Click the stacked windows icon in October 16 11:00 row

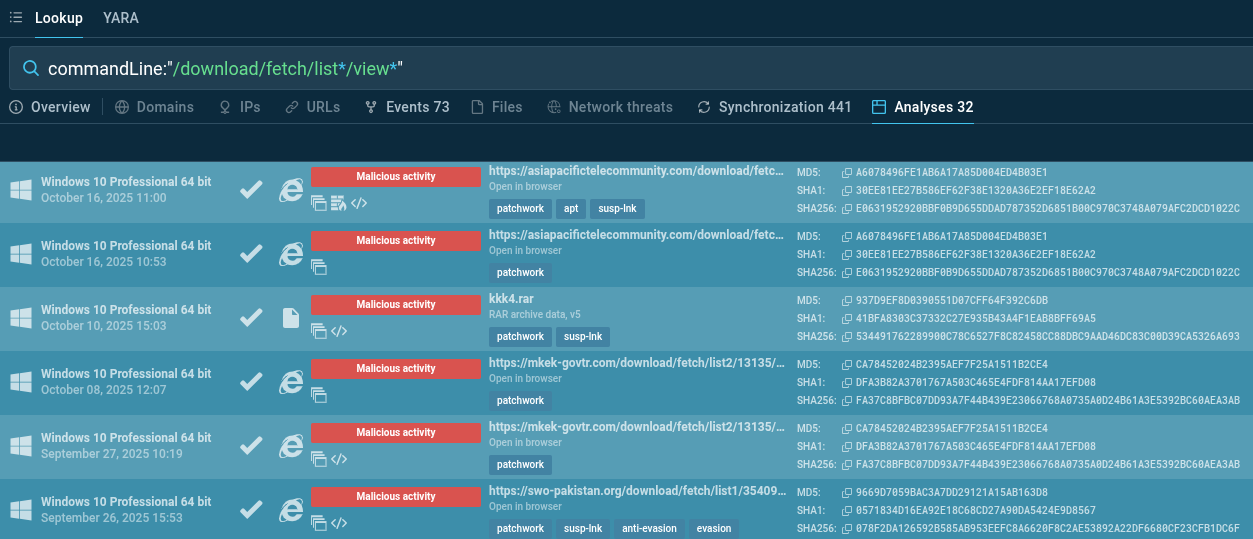click(319, 203)
